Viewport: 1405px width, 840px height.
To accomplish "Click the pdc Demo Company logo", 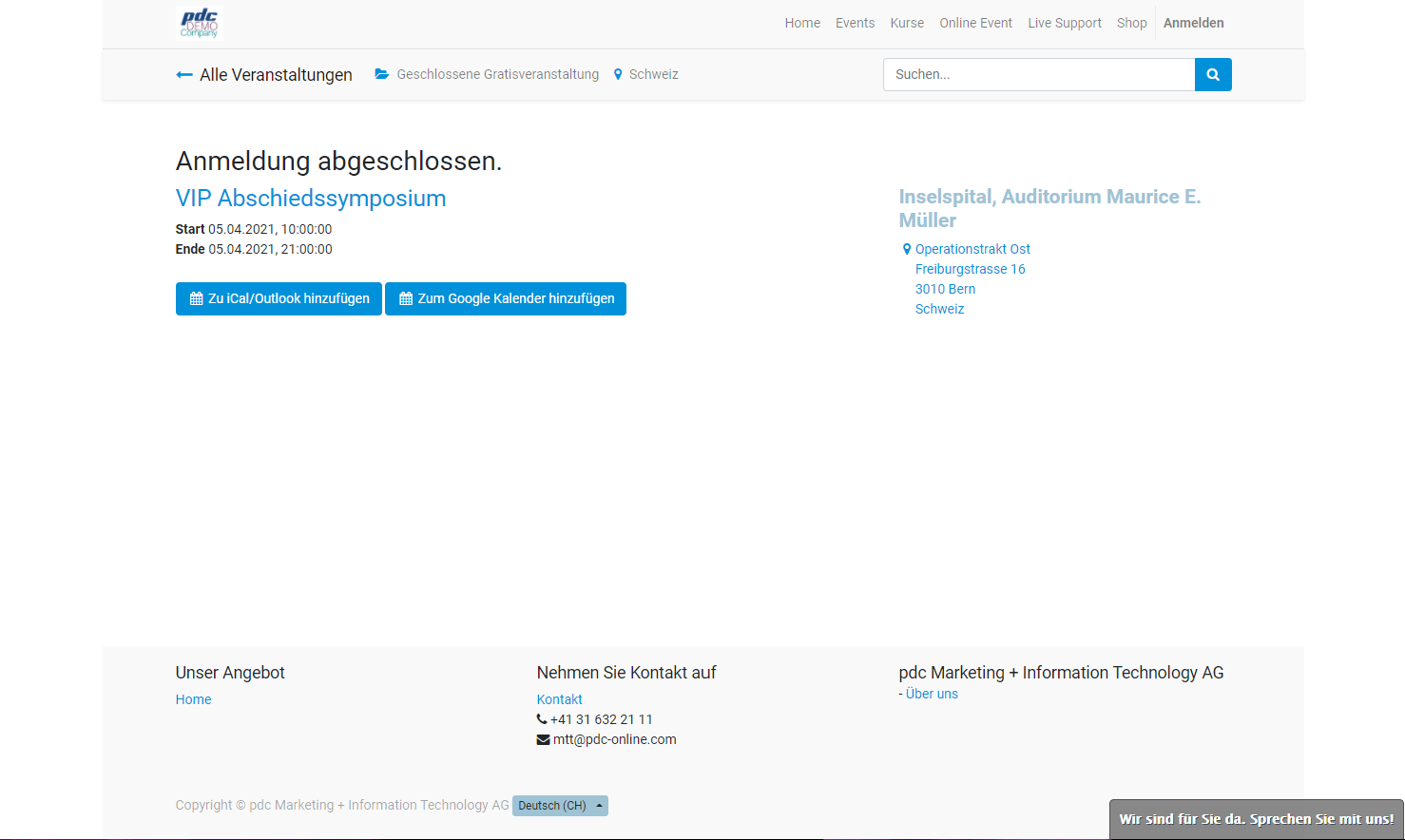I will [x=200, y=23].
